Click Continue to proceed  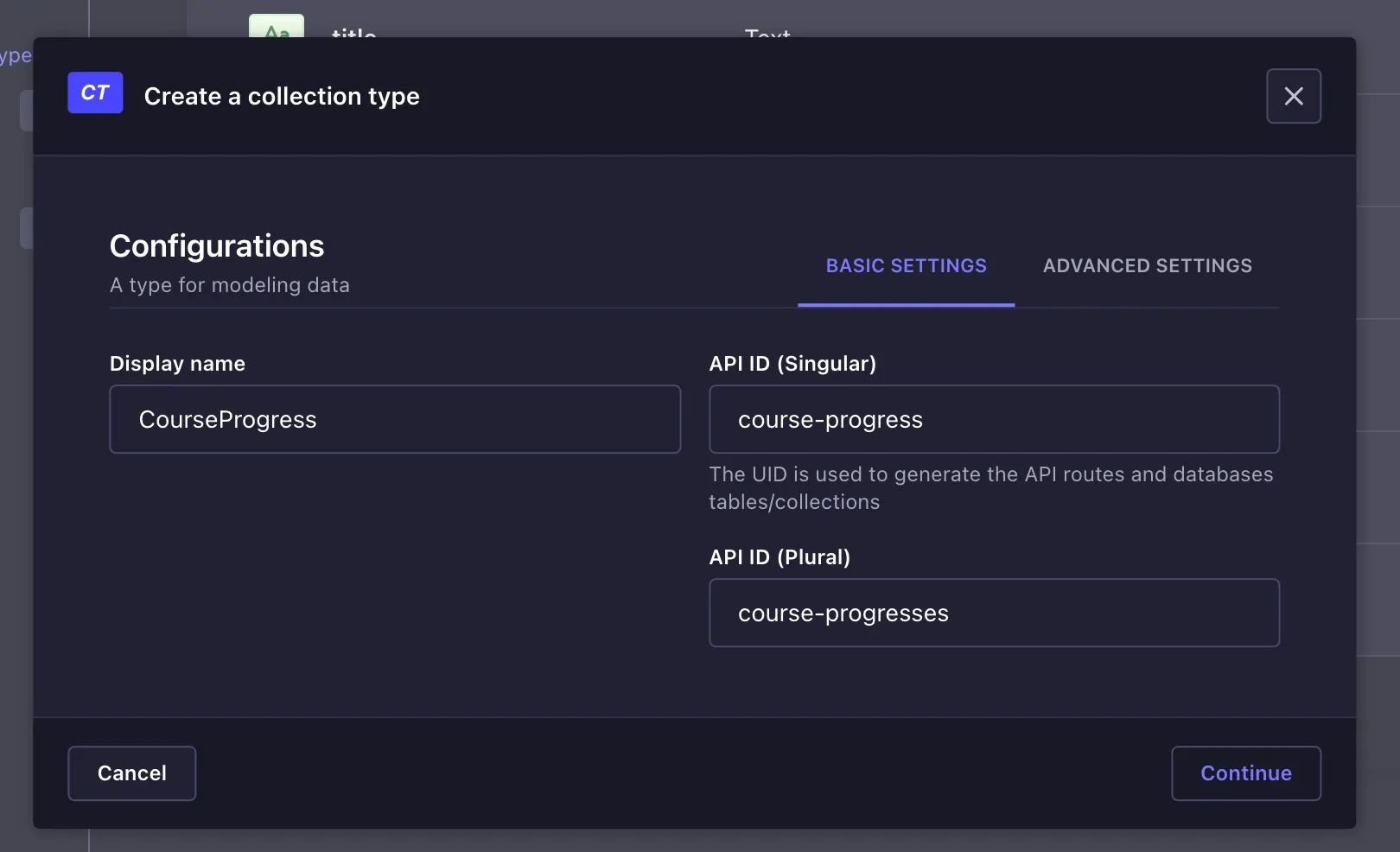tap(1245, 773)
